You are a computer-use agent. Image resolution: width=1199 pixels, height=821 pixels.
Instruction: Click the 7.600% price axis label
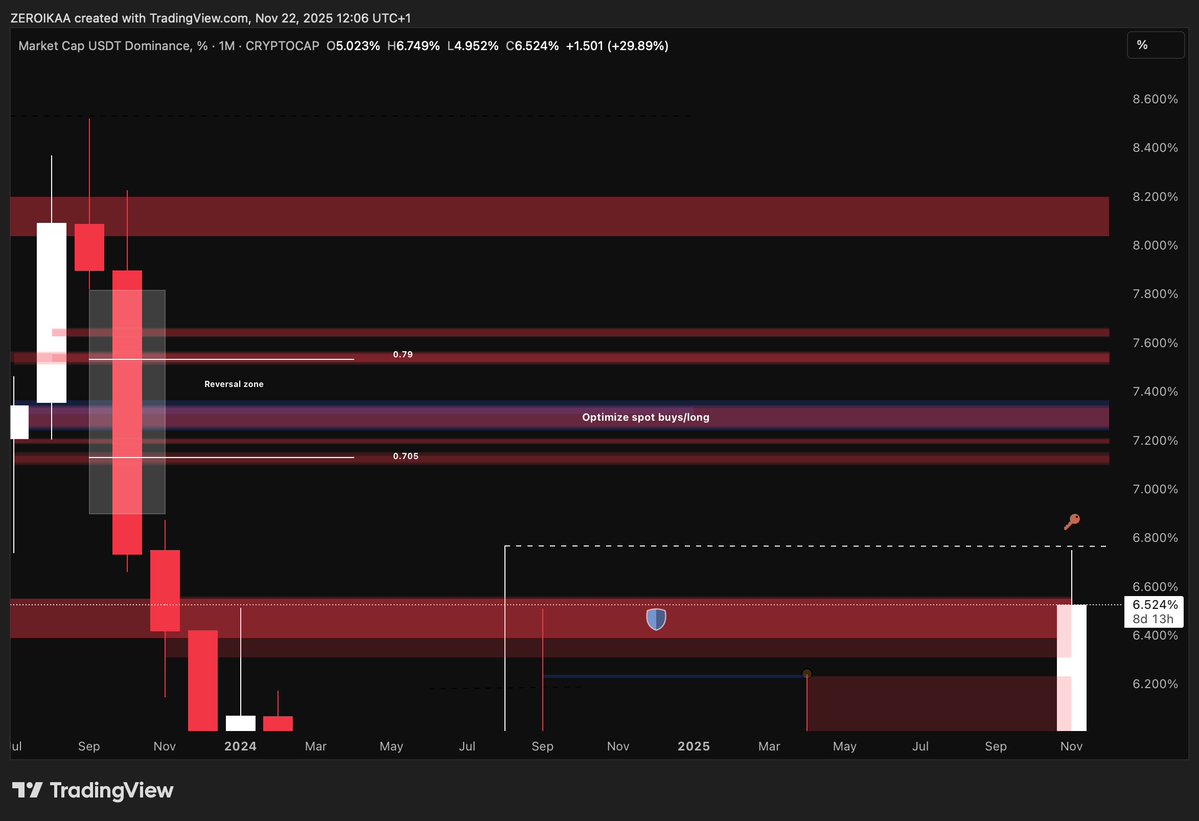1155,342
